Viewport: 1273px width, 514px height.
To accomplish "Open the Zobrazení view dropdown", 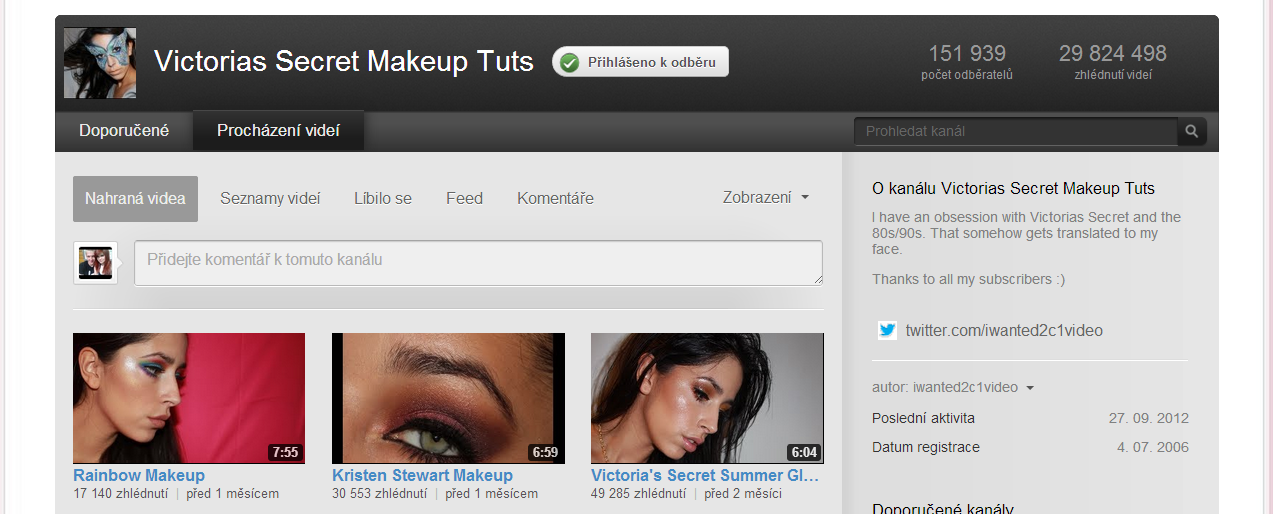I will click(x=766, y=198).
